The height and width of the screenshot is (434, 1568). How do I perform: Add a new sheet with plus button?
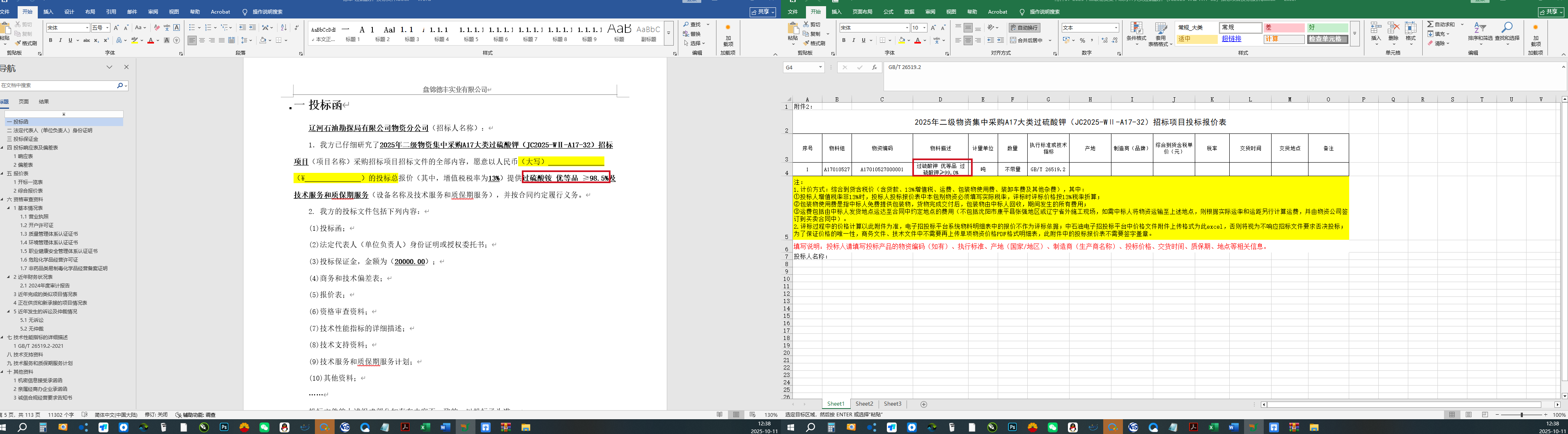(x=923, y=404)
